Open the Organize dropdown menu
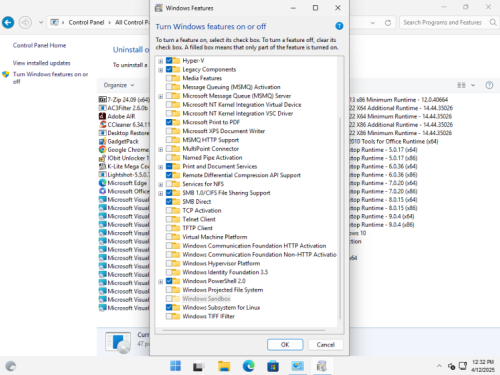The height and width of the screenshot is (375, 500). pos(119,85)
